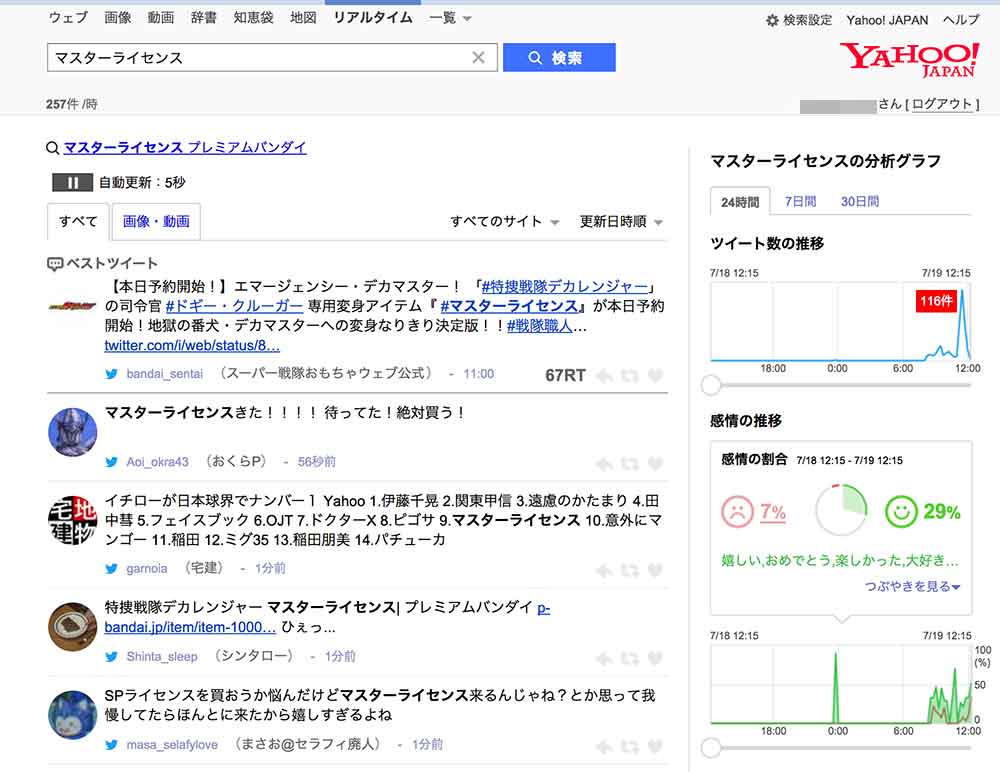Image resolution: width=1000 pixels, height=772 pixels.
Task: Like the garnoia tweet
Action: [x=655, y=570]
